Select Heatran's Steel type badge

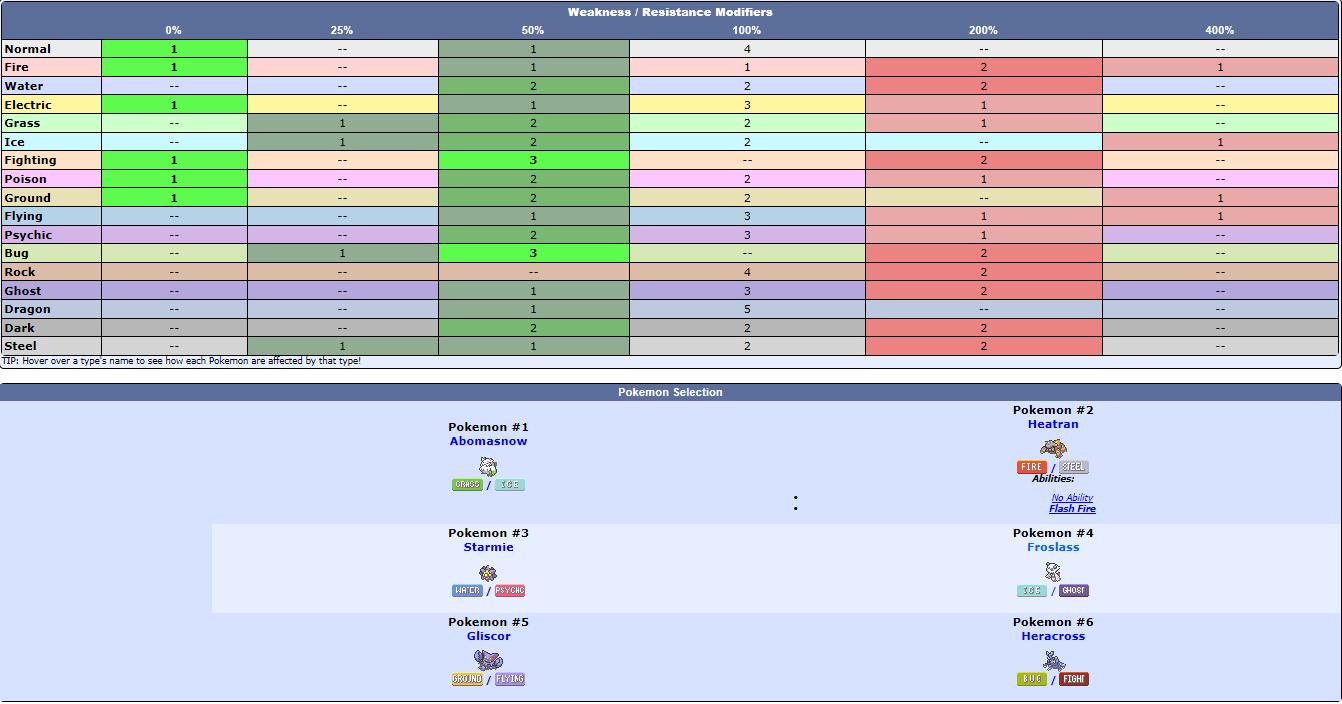coord(1074,467)
